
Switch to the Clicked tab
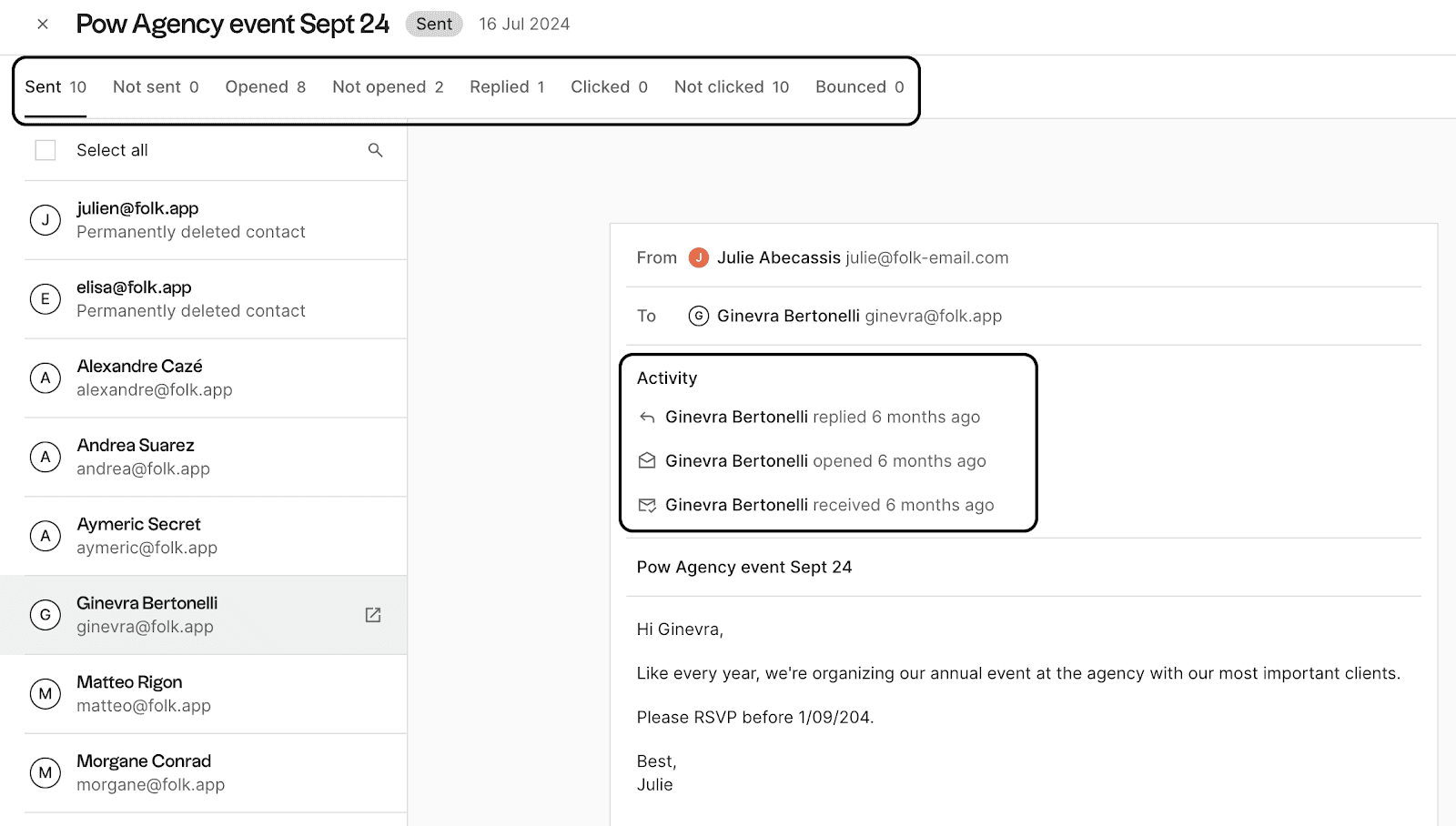click(x=609, y=87)
